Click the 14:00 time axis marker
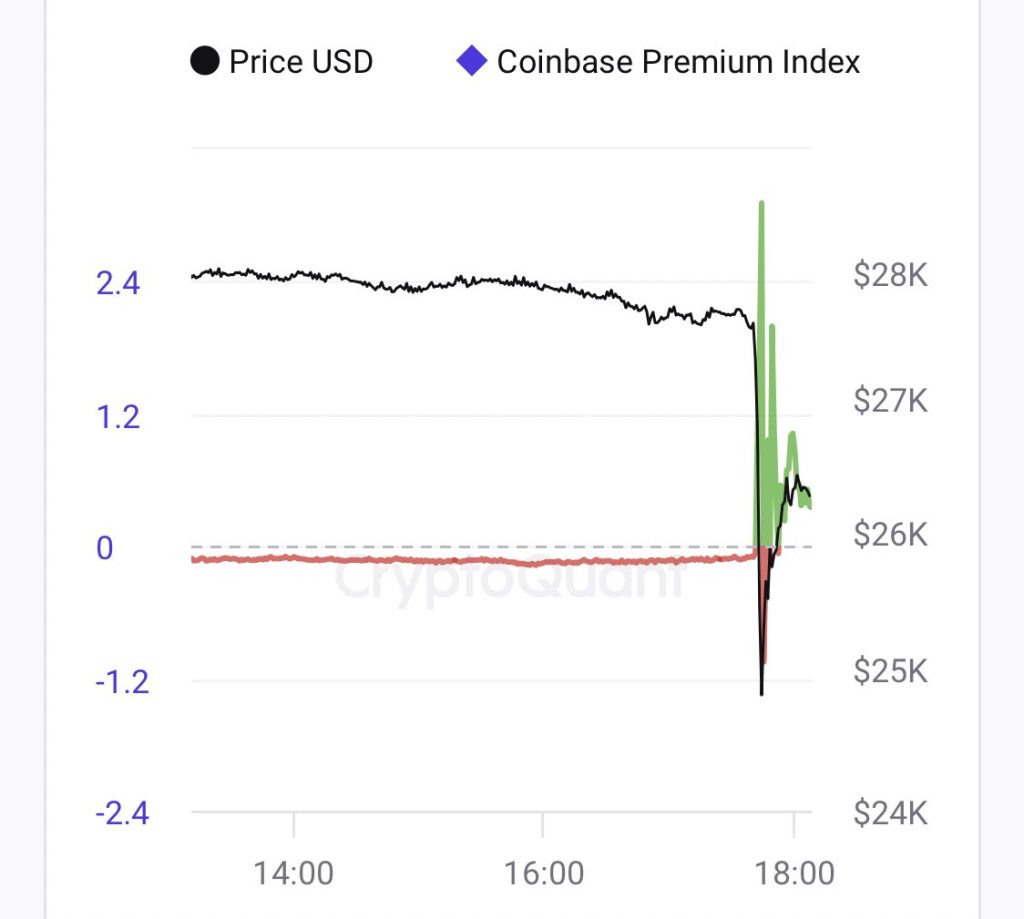Image resolution: width=1024 pixels, height=919 pixels. click(293, 873)
